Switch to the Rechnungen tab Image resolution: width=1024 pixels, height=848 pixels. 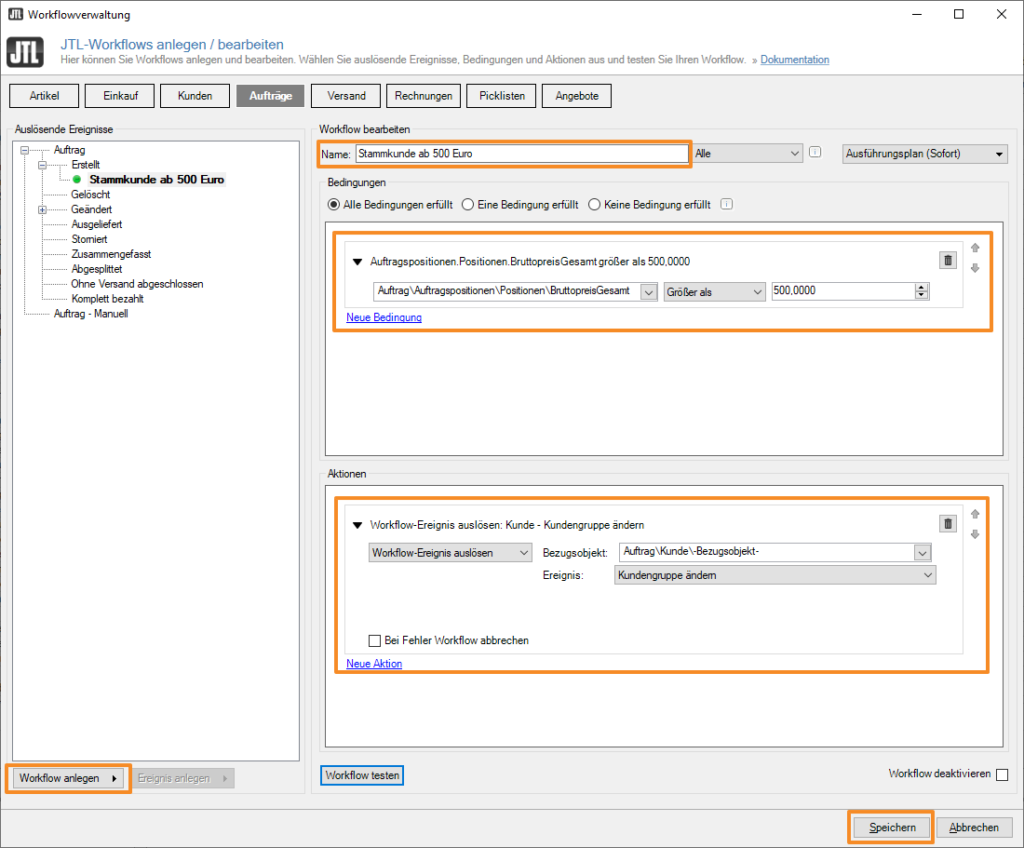click(x=423, y=96)
